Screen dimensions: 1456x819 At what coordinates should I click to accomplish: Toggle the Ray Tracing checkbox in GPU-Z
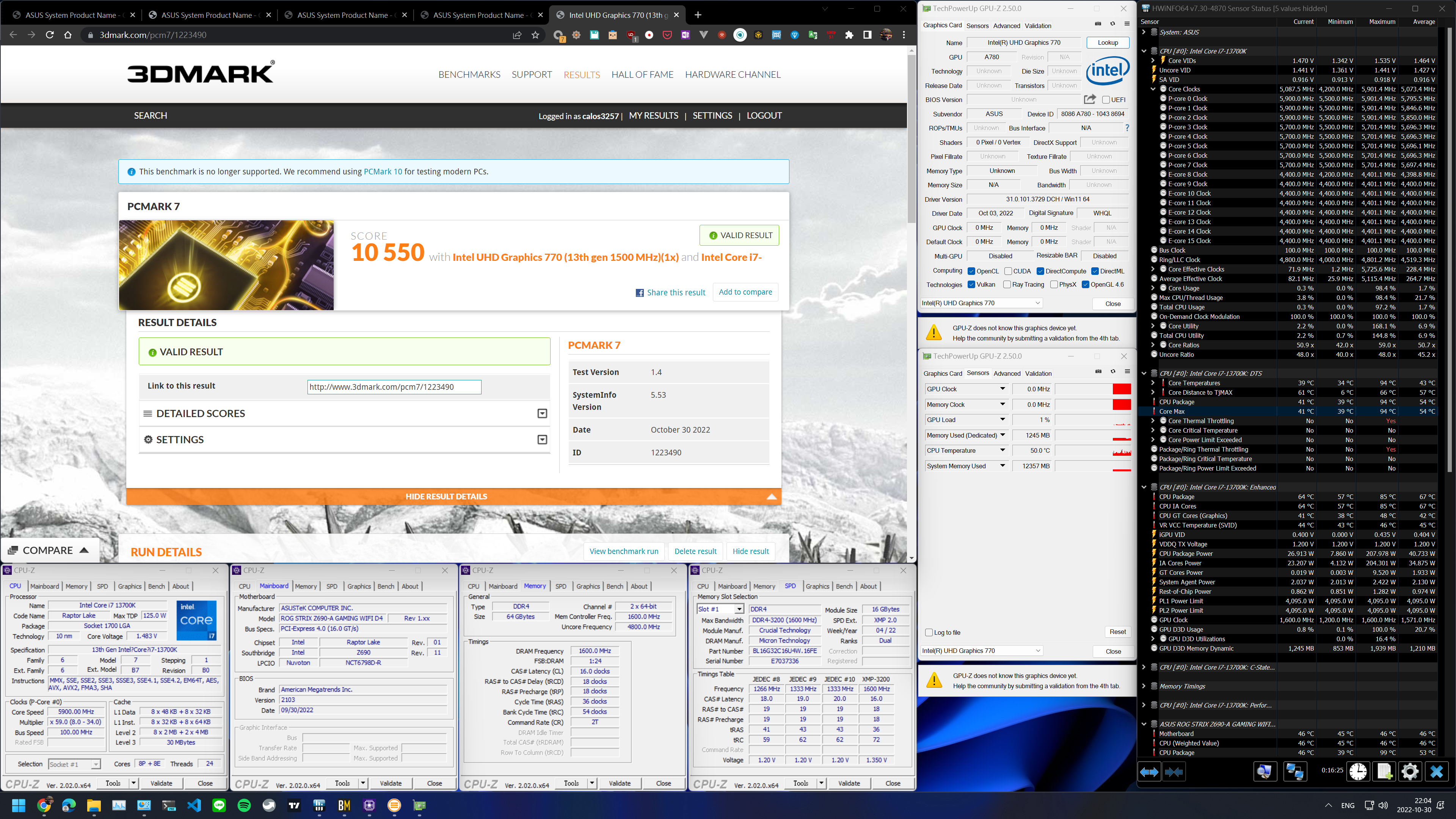[1007, 285]
